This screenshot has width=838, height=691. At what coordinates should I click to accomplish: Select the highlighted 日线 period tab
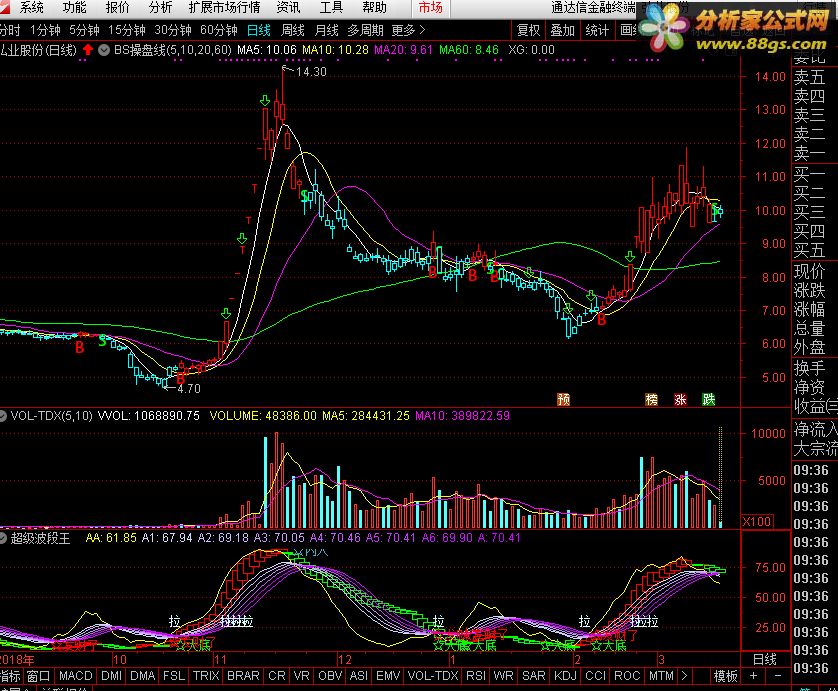tap(259, 30)
